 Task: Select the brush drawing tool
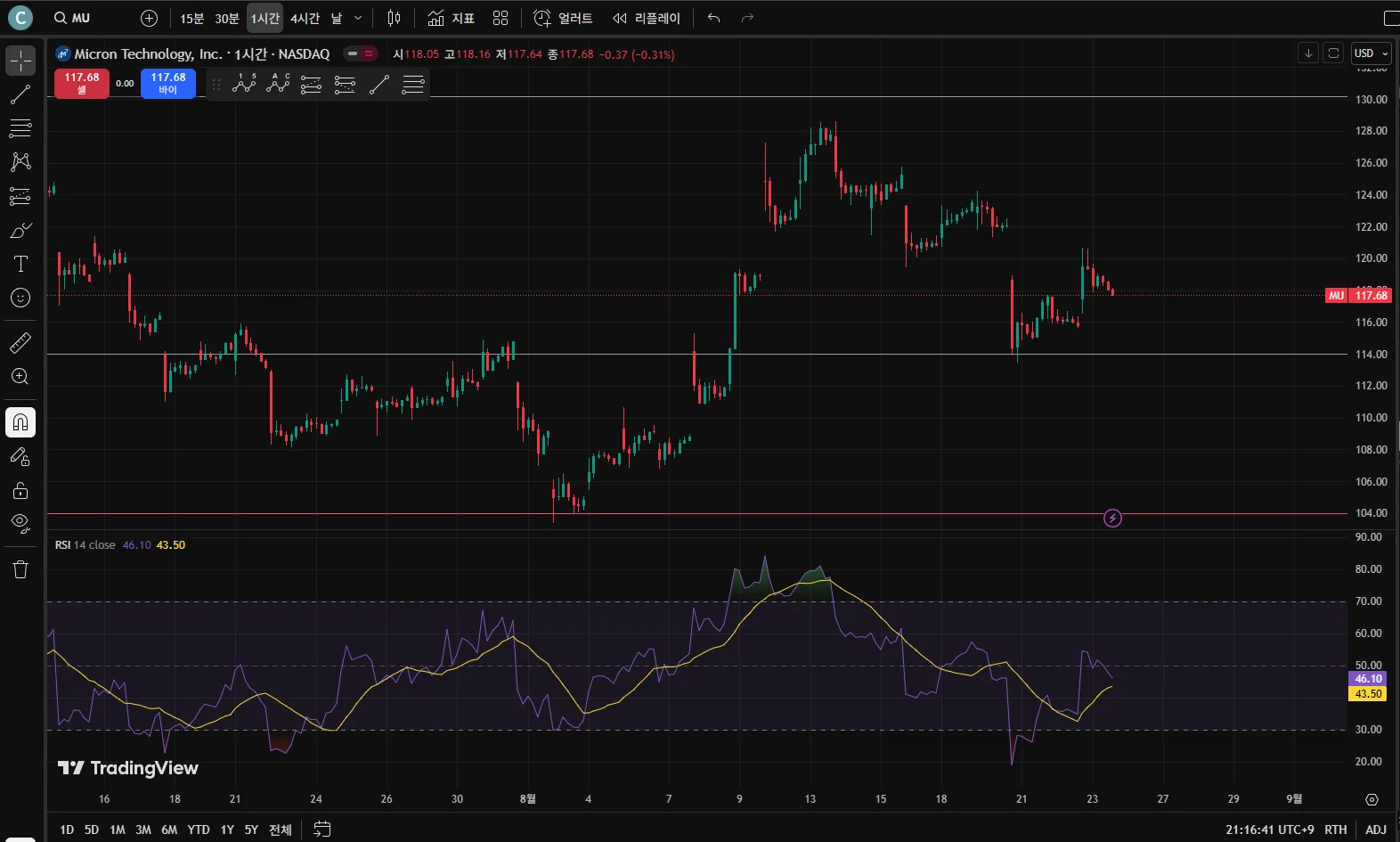pyautogui.click(x=20, y=230)
